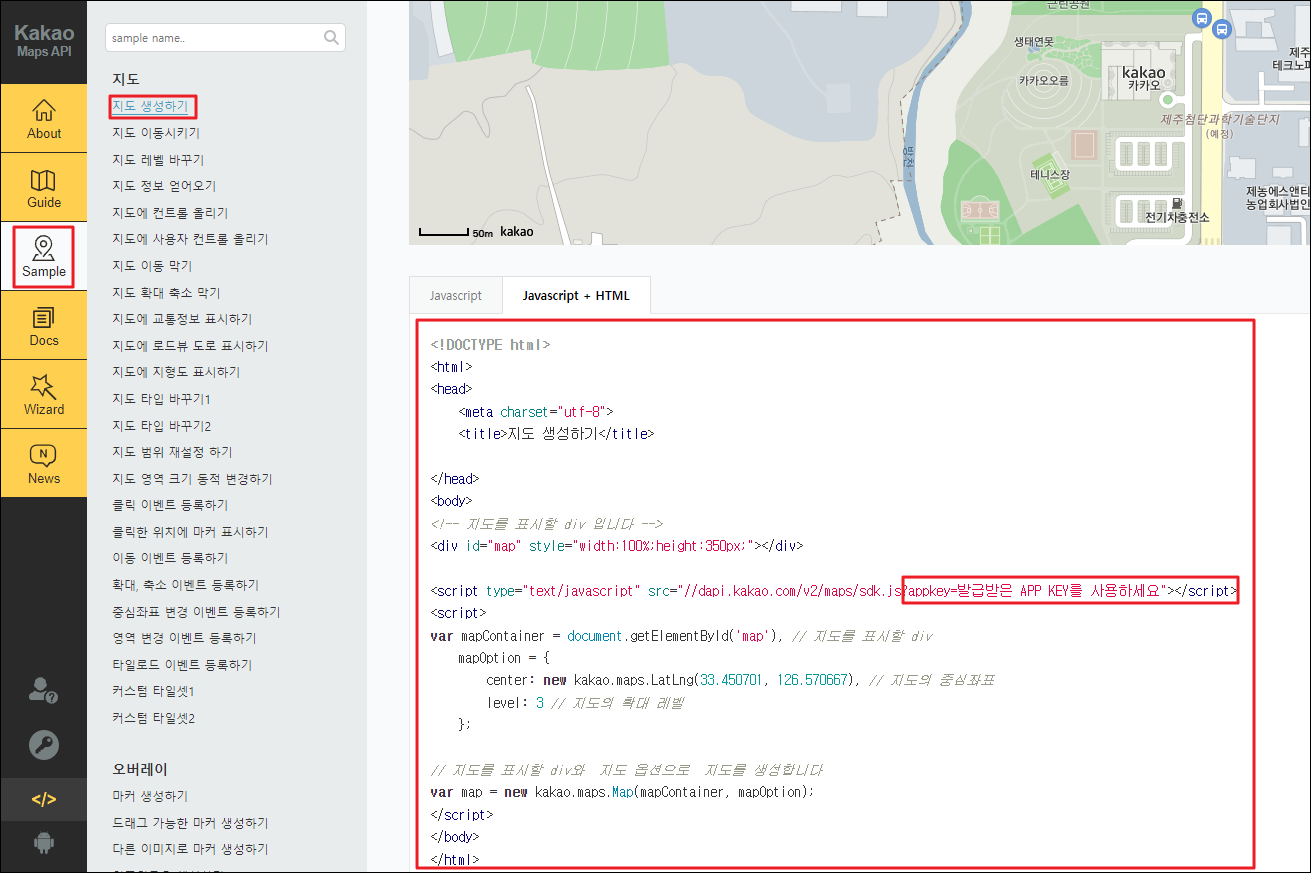The height and width of the screenshot is (873, 1311).
Task: Click the 제주첨단과학기술단지 label on the map
Action: [x=1220, y=119]
